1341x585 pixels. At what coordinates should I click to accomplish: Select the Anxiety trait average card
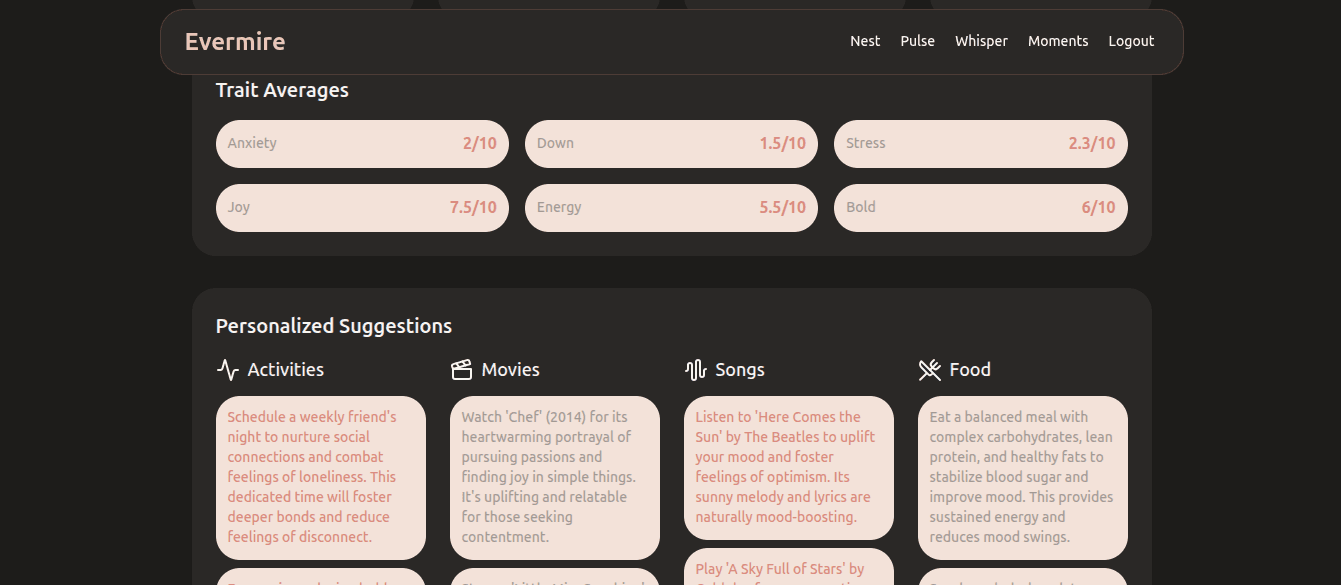click(x=362, y=143)
